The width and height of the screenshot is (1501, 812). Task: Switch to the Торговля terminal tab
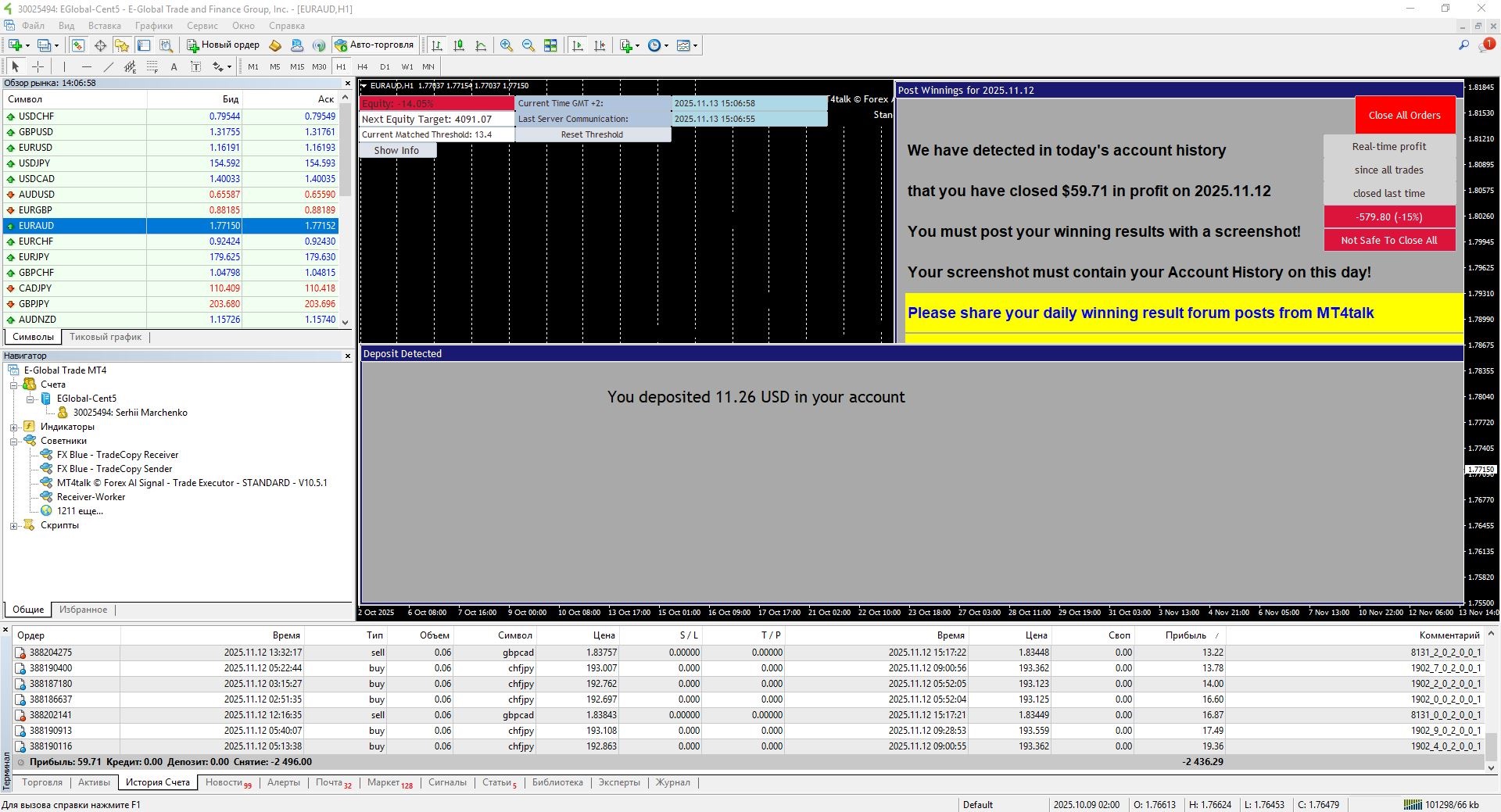42,782
